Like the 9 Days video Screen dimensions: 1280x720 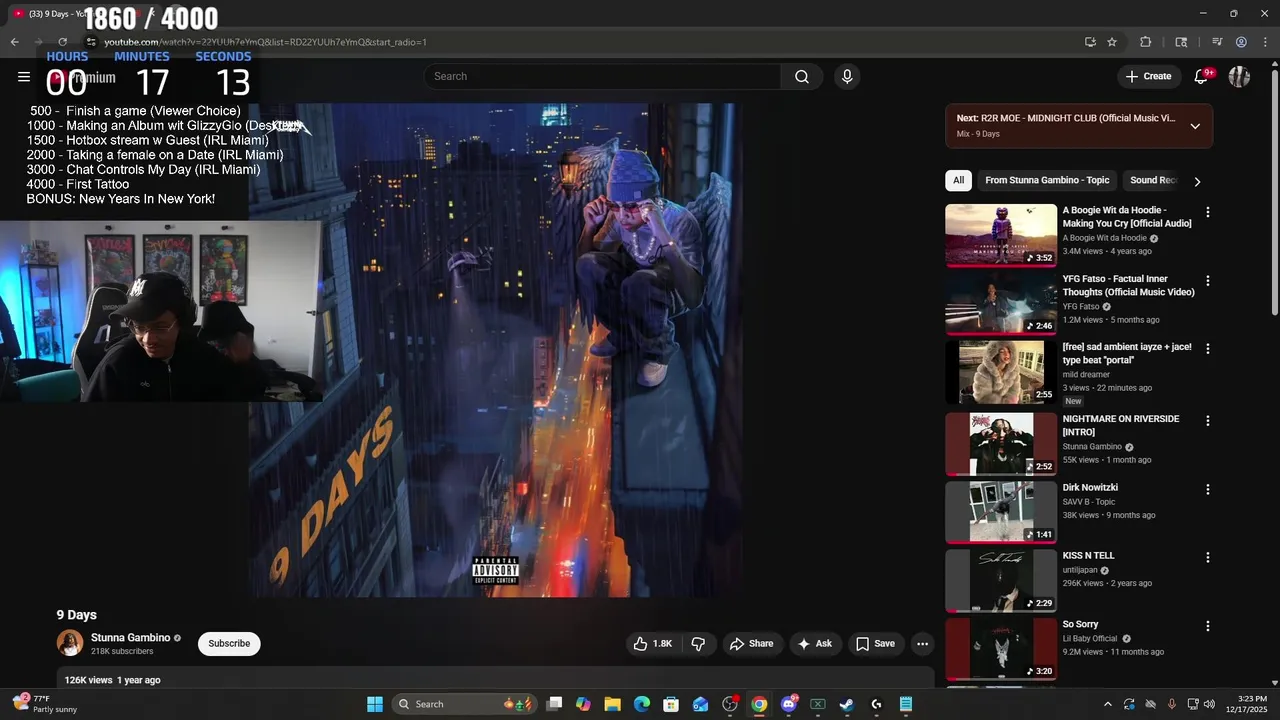click(x=652, y=644)
